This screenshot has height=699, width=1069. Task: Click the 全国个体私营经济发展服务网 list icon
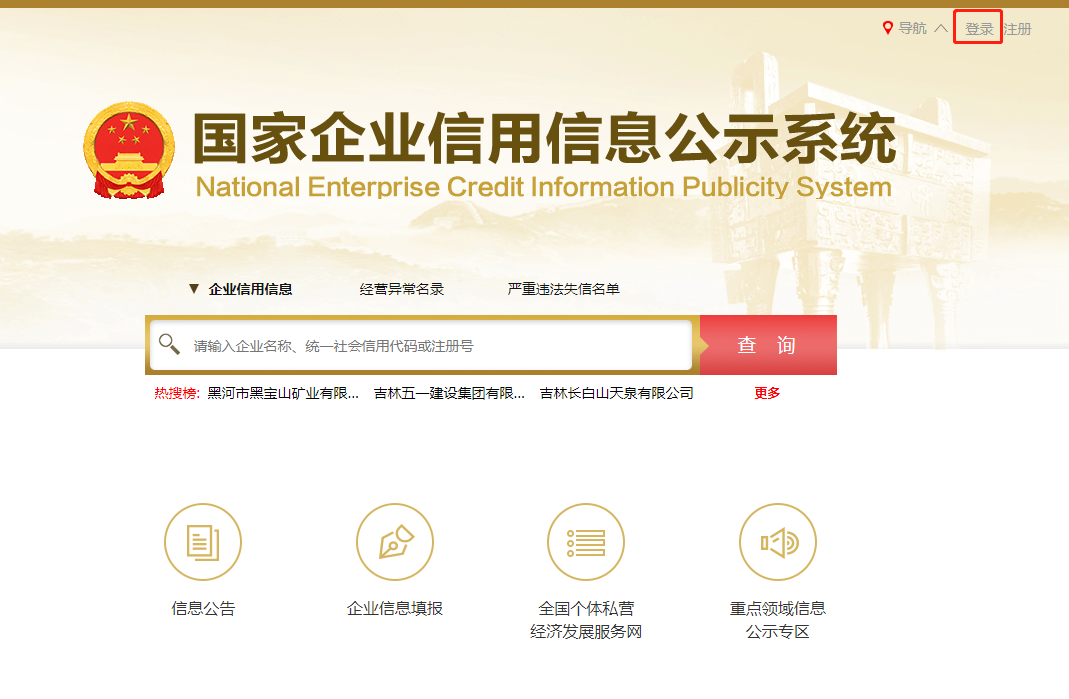coord(586,542)
